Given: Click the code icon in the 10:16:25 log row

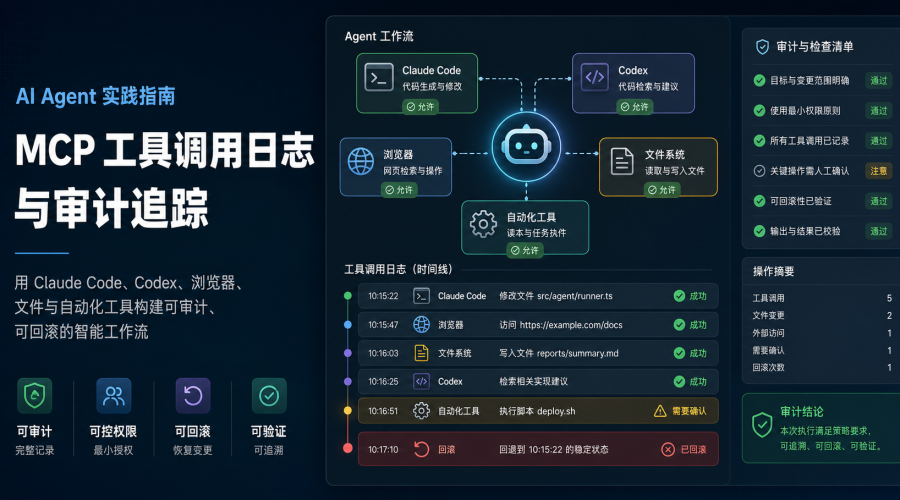Looking at the screenshot, I should click(x=421, y=381).
